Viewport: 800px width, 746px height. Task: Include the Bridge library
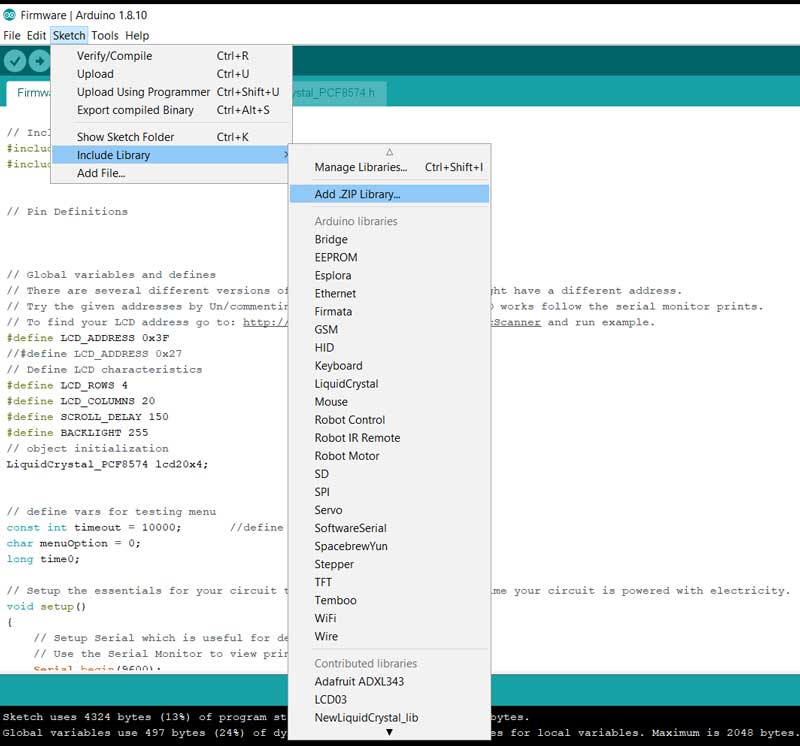tap(389, 239)
